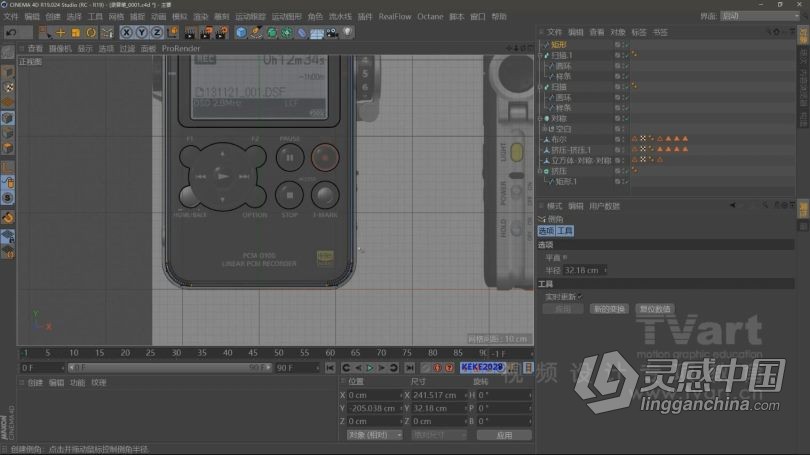Click Enable Snap S icon in left toolbar
Screen dimensions: 810x455
pyautogui.click(x=8, y=198)
